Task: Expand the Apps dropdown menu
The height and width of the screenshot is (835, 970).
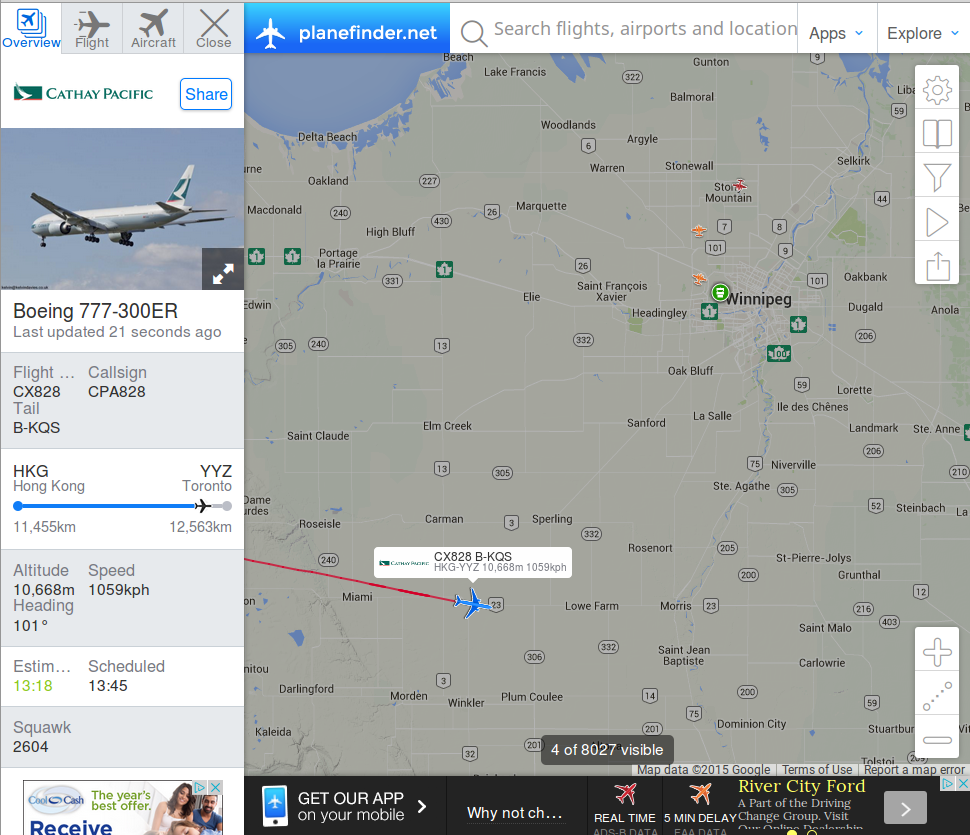Action: [x=836, y=33]
